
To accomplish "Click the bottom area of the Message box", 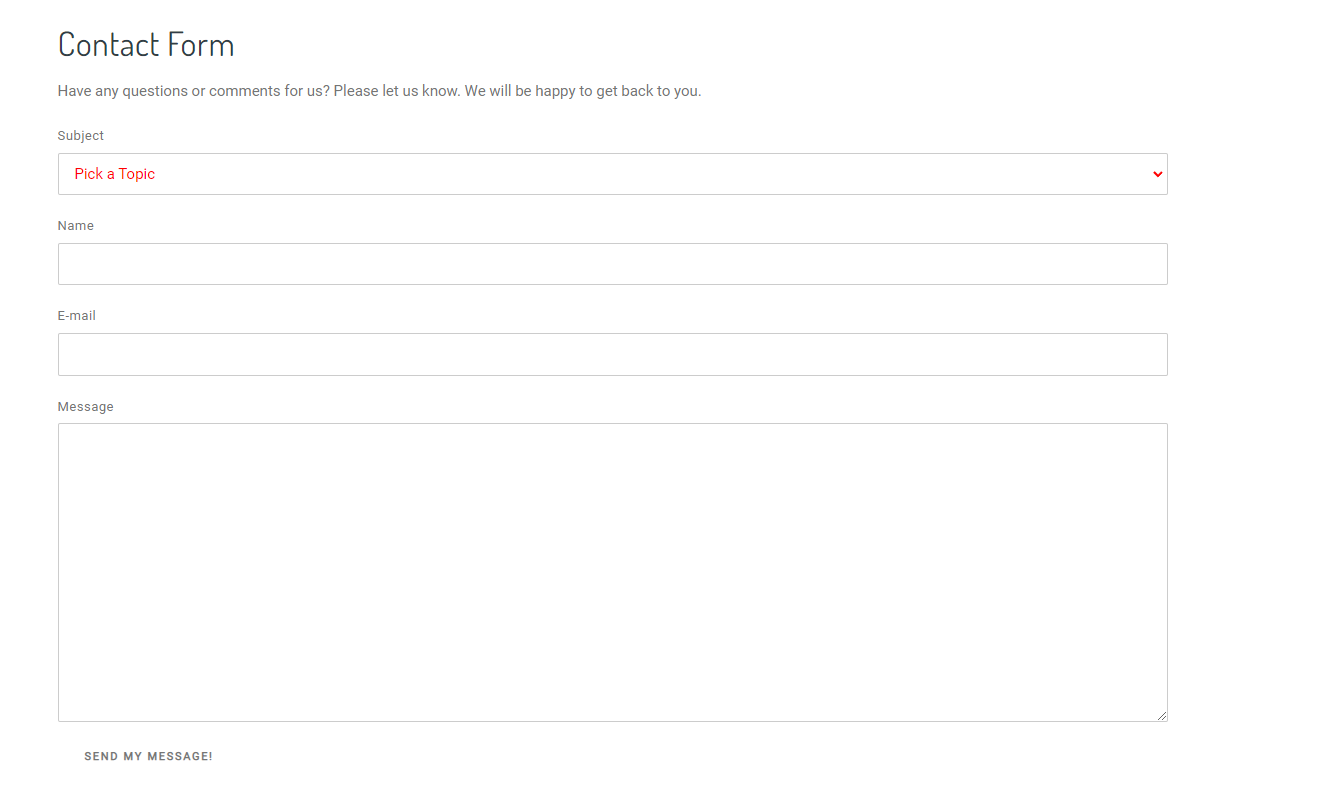I will coord(612,695).
